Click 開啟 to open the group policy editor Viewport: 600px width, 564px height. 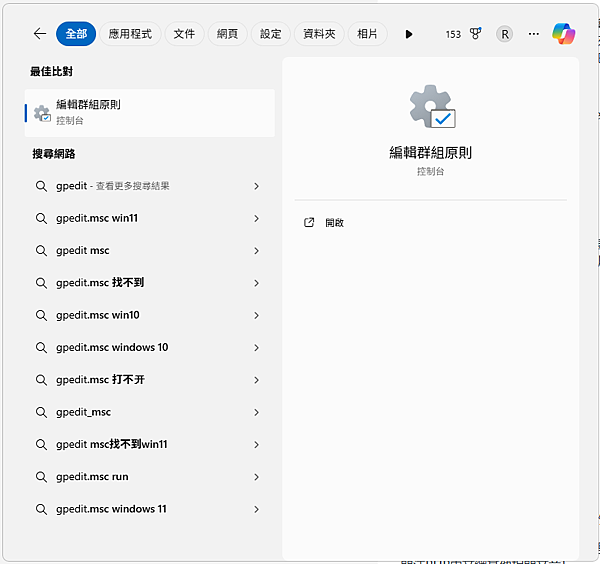click(334, 223)
